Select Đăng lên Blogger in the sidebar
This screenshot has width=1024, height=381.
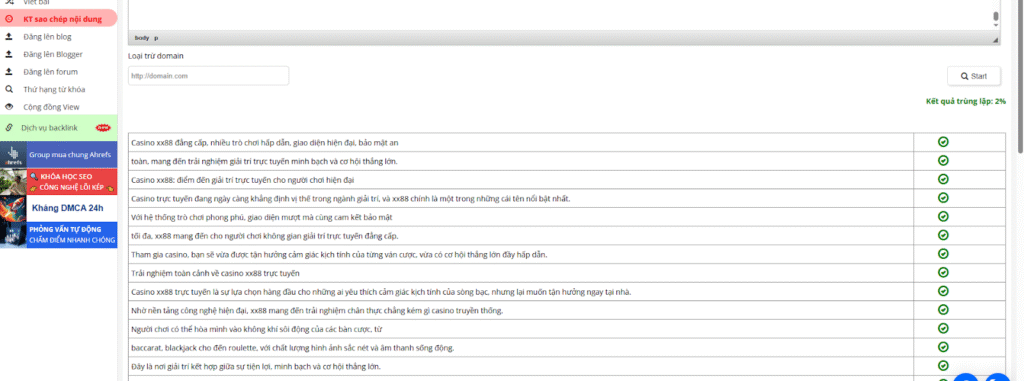pos(52,54)
